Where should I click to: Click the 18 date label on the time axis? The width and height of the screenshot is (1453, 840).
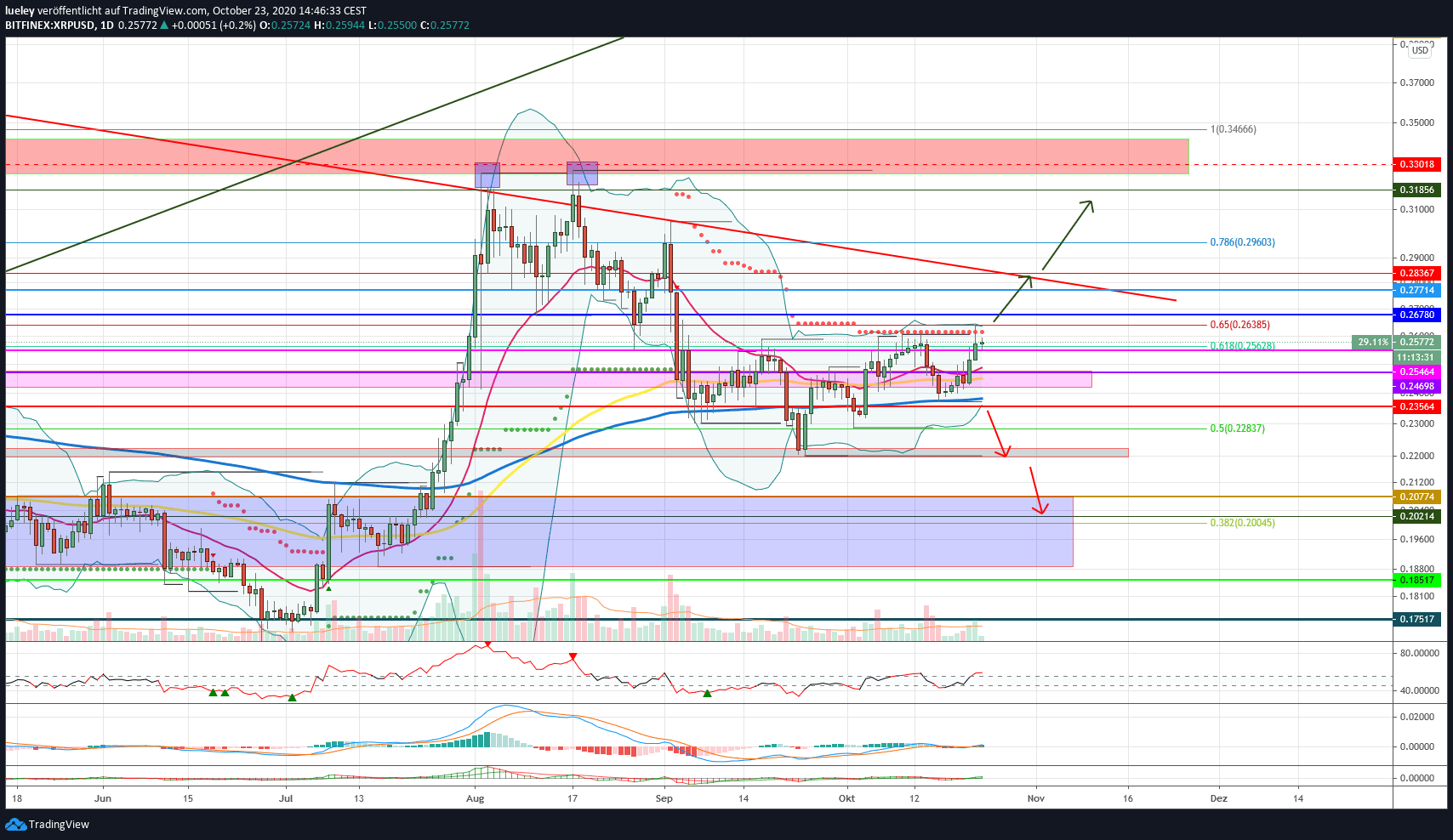[x=18, y=798]
